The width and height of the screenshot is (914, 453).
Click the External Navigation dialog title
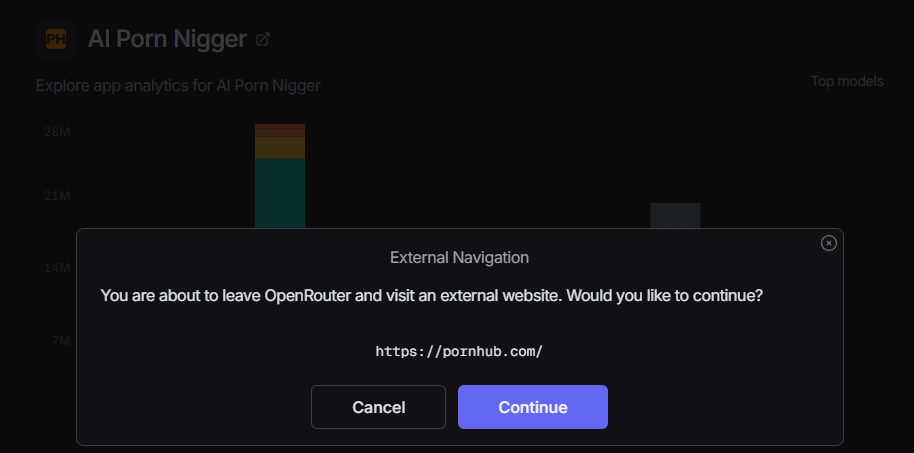pos(459,257)
